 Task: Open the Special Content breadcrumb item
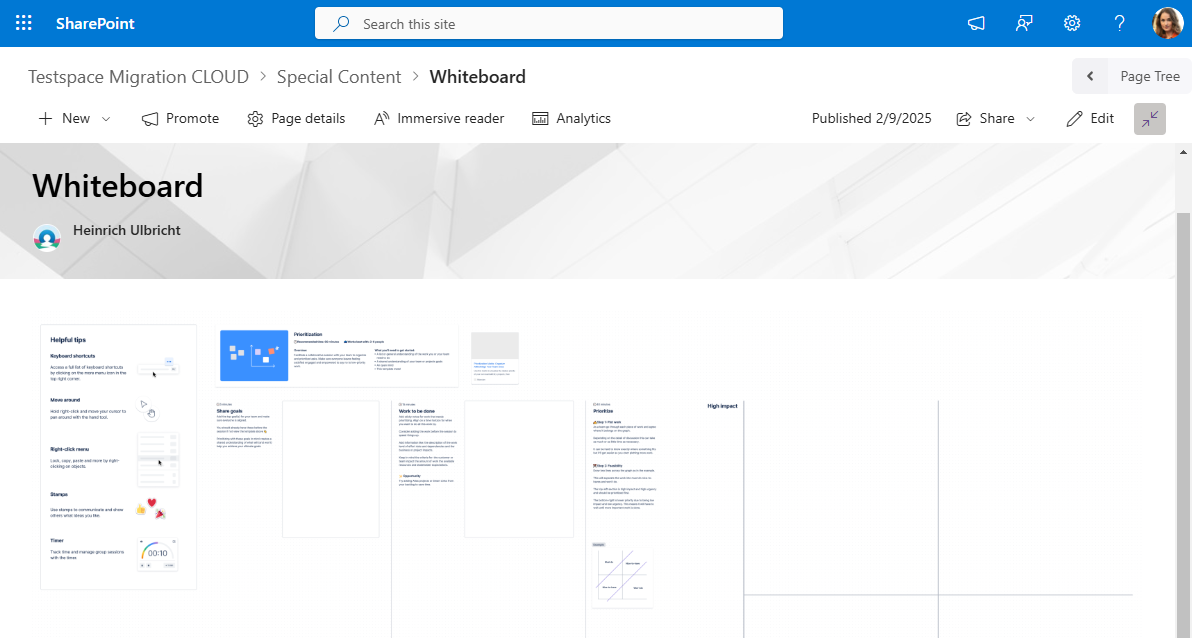click(x=339, y=76)
